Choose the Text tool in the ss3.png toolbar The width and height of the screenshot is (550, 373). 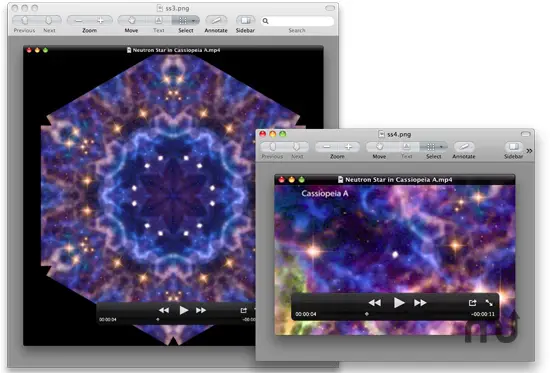[x=159, y=21]
